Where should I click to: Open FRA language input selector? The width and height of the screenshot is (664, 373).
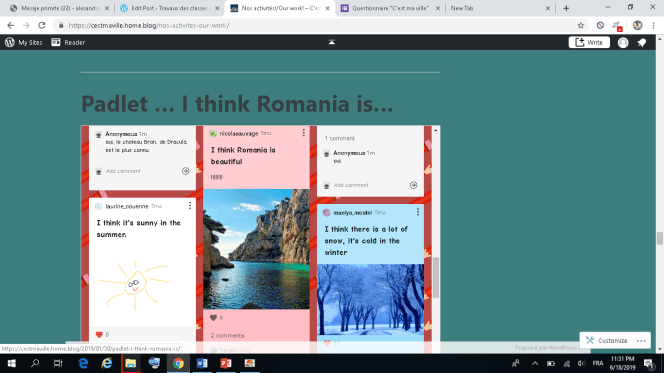click(598, 363)
